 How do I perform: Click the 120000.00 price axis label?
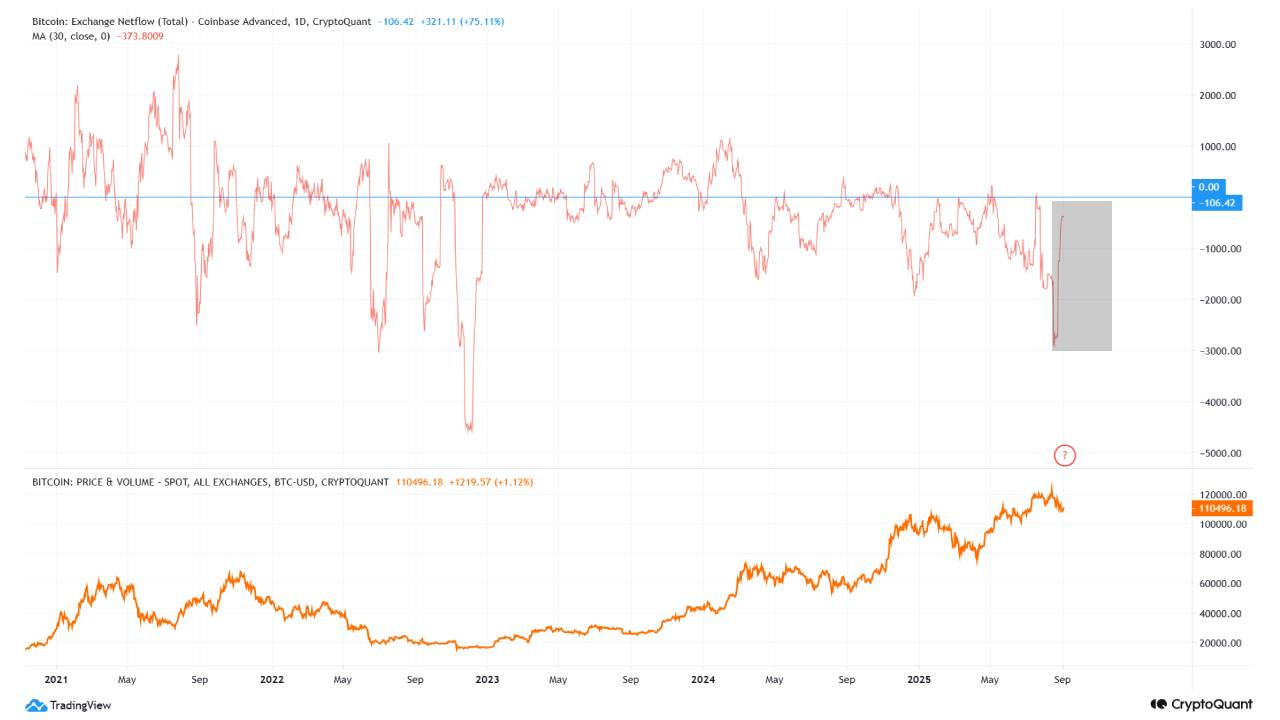tap(1221, 495)
